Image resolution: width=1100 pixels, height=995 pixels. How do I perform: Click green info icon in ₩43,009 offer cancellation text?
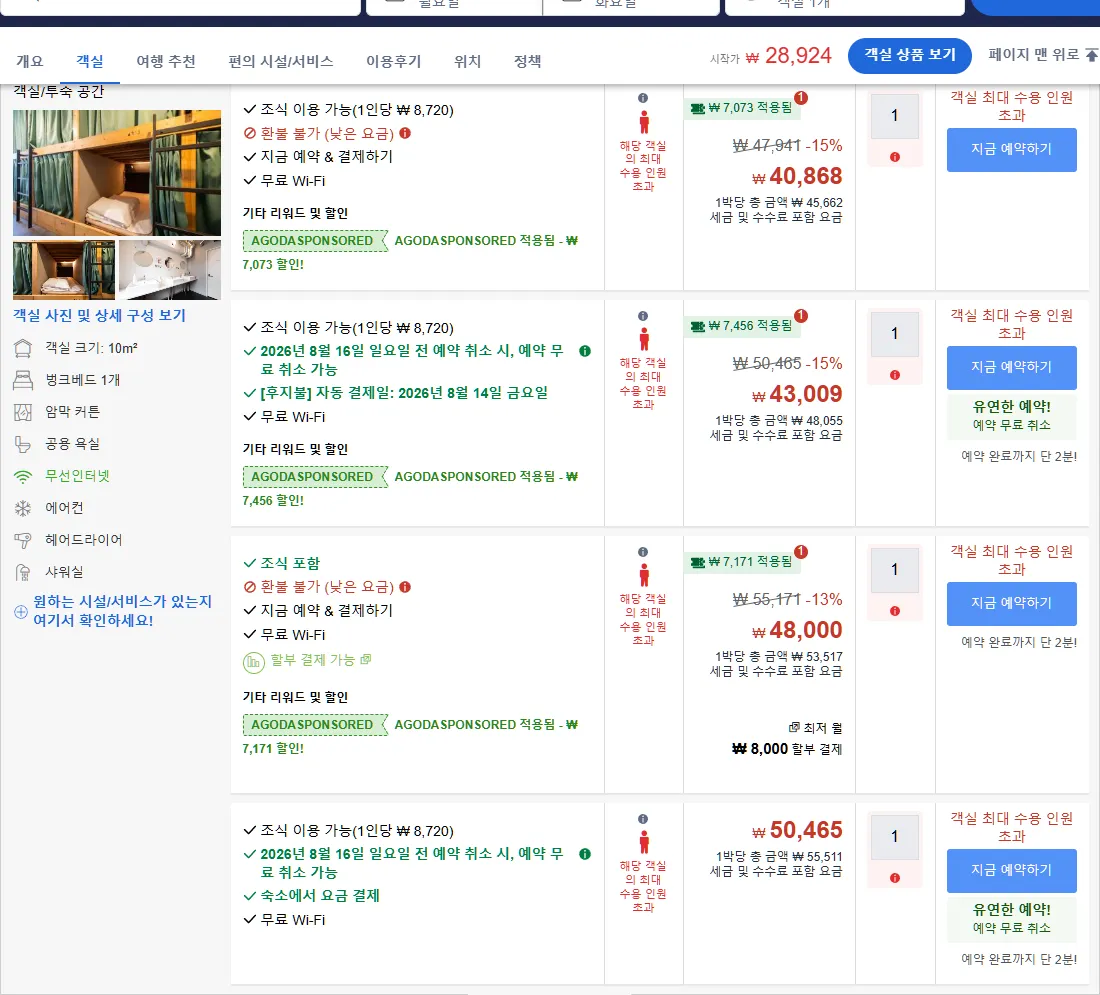[584, 351]
